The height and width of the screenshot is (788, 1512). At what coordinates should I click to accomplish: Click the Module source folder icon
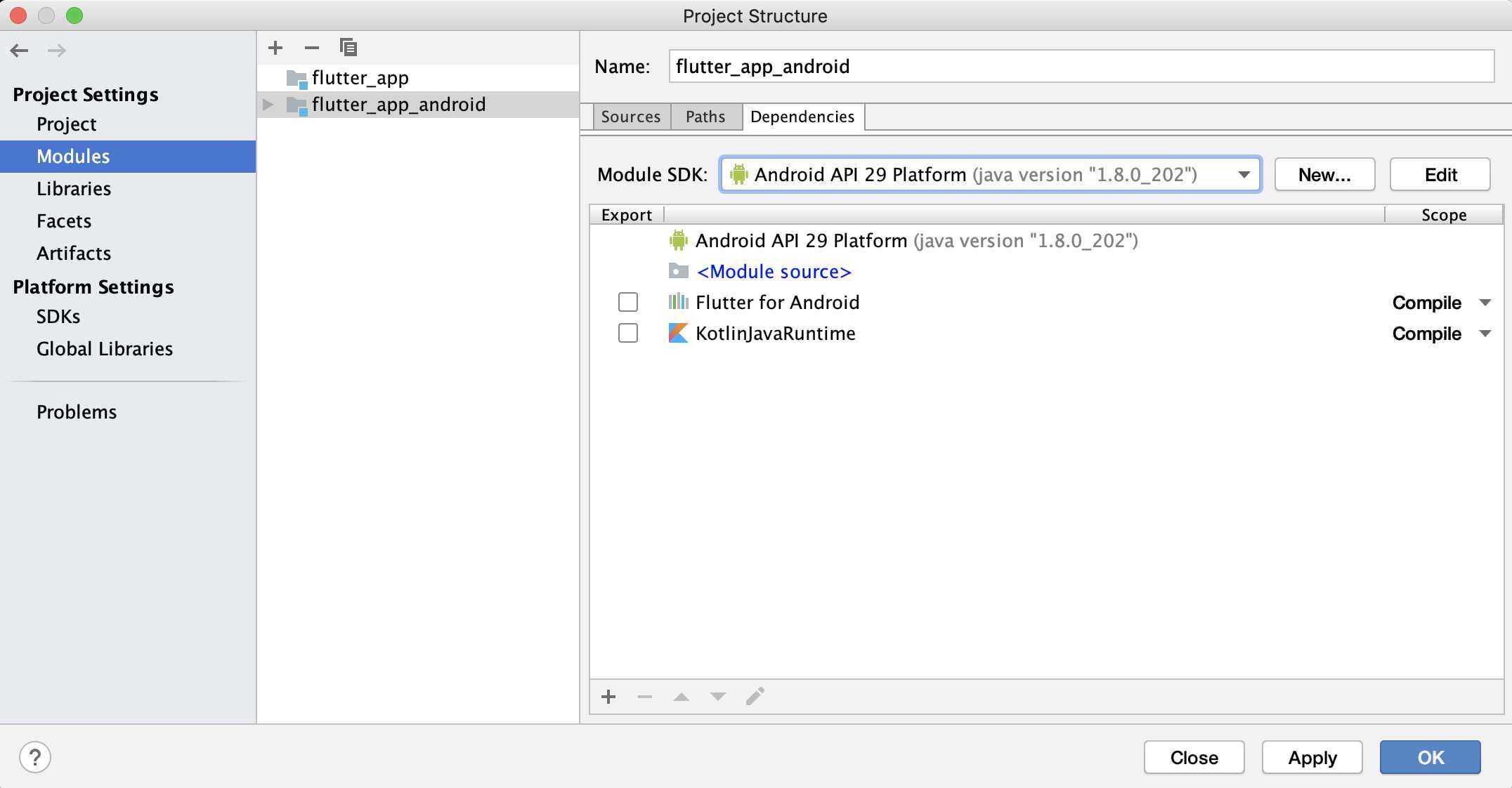pos(678,271)
